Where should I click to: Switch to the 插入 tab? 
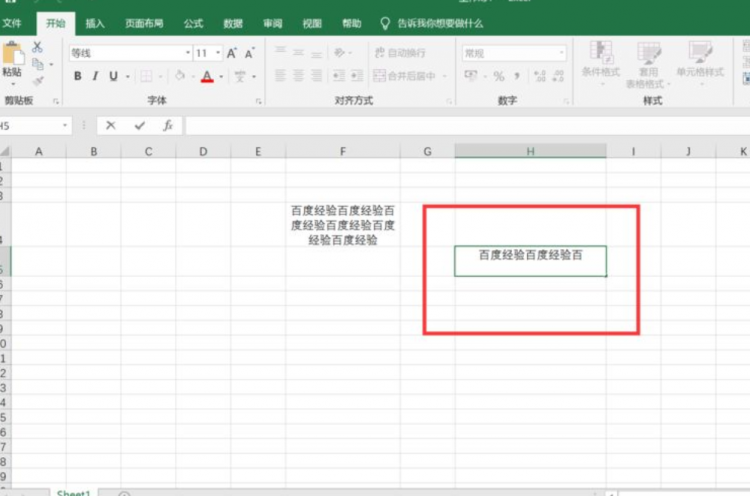coord(95,23)
